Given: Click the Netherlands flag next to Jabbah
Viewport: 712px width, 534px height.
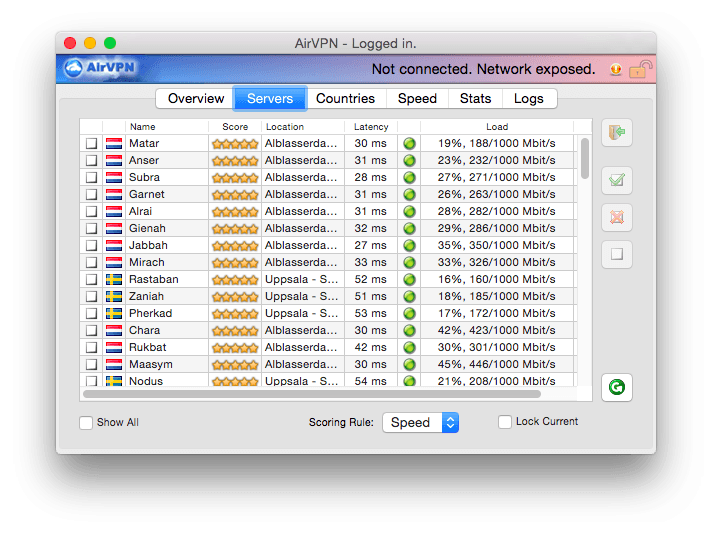Looking at the screenshot, I should [x=114, y=246].
